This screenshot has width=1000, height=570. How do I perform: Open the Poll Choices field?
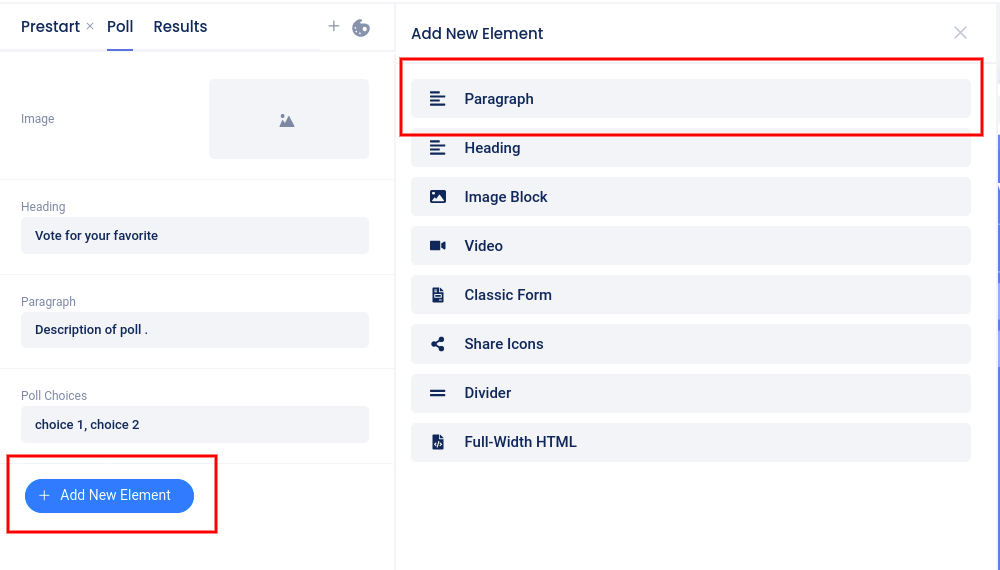point(195,425)
